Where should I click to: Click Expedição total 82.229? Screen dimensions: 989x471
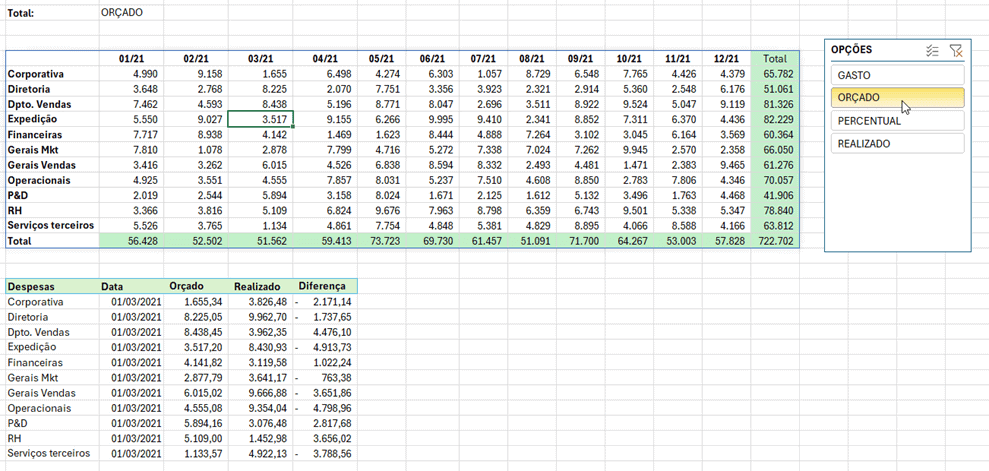pos(775,119)
